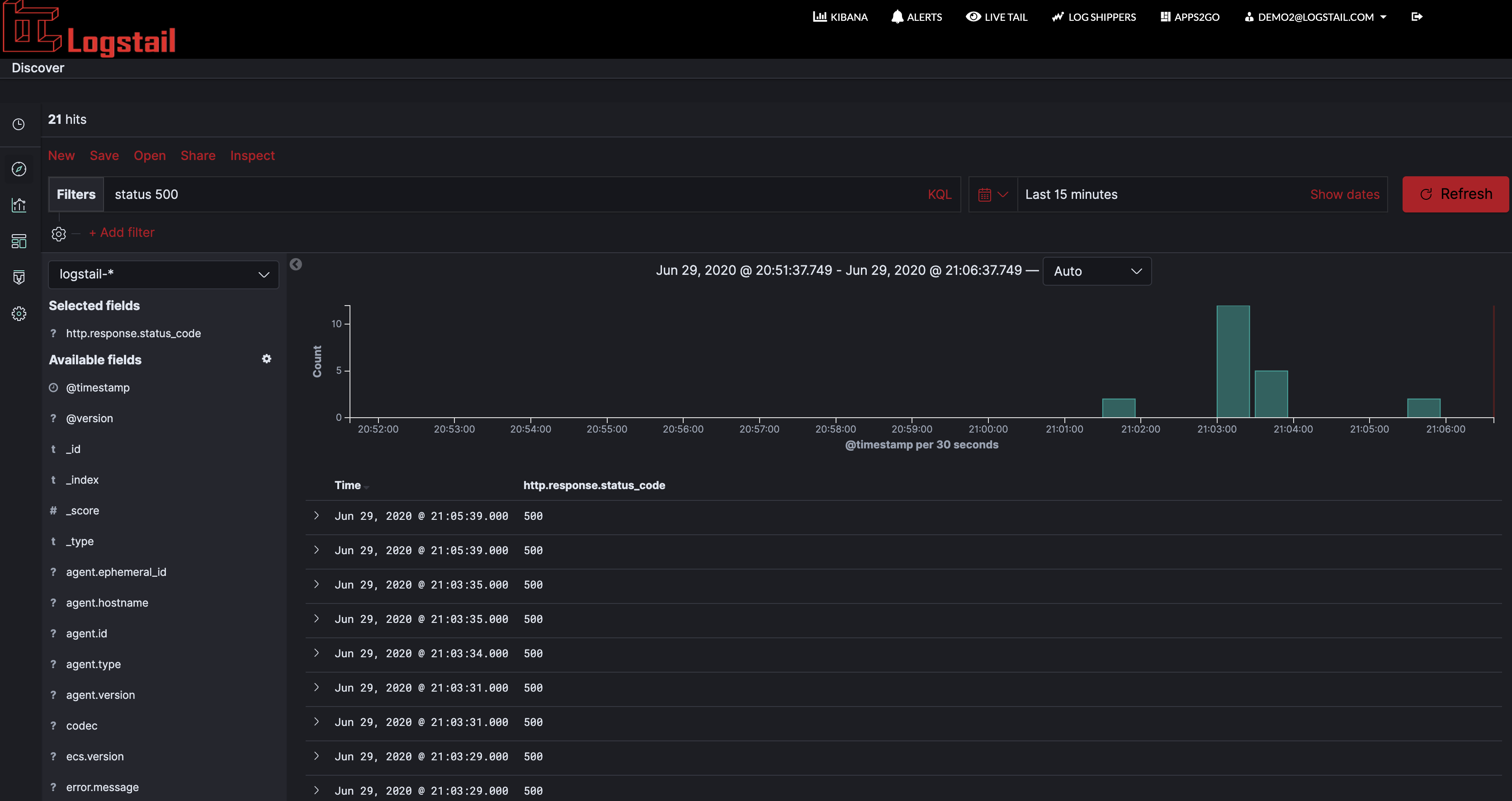Open the Visualize chart icon in sidebar
The width and height of the screenshot is (1512, 801).
(x=19, y=205)
